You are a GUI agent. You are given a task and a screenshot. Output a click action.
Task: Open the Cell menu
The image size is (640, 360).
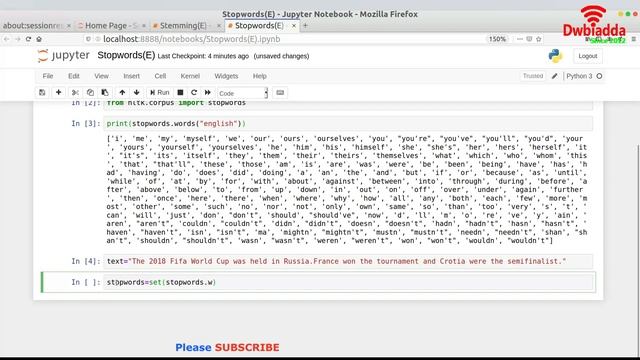point(160,76)
